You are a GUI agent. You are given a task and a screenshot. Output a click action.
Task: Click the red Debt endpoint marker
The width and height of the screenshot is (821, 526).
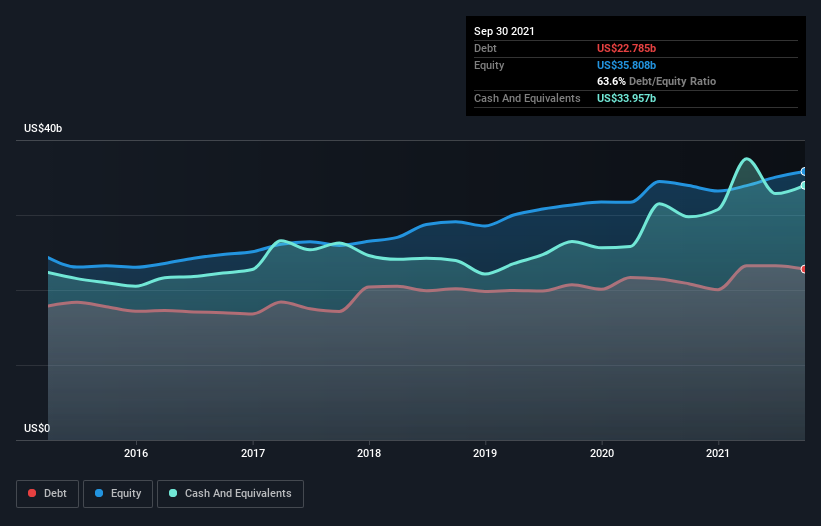click(x=804, y=269)
